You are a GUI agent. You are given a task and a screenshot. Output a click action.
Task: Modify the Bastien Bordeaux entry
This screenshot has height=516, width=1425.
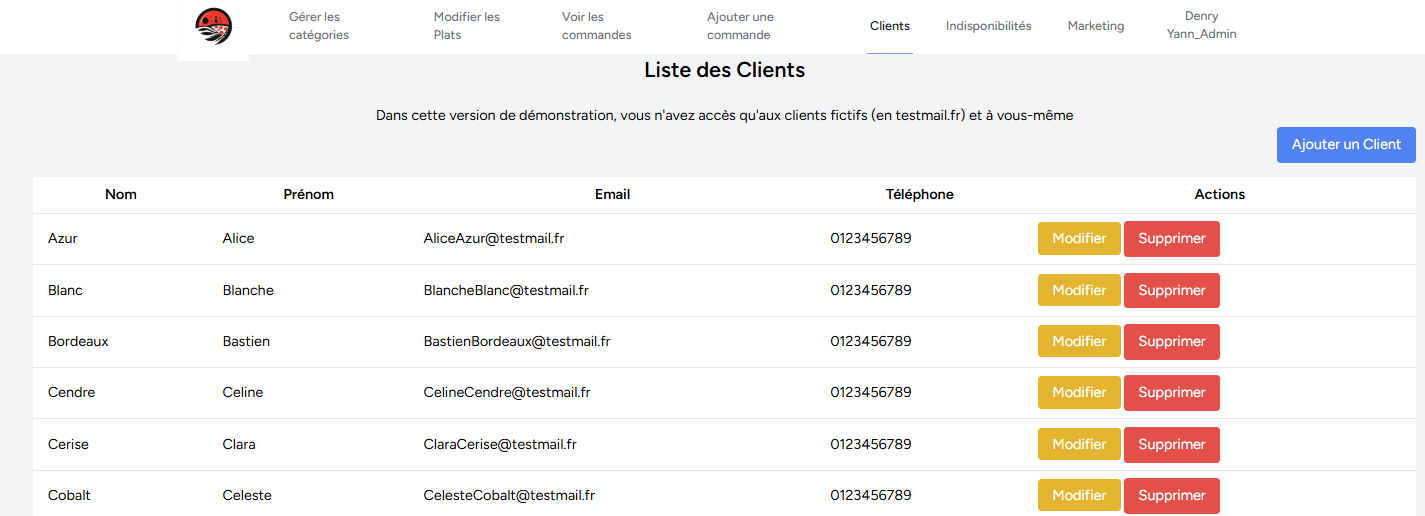point(1079,341)
